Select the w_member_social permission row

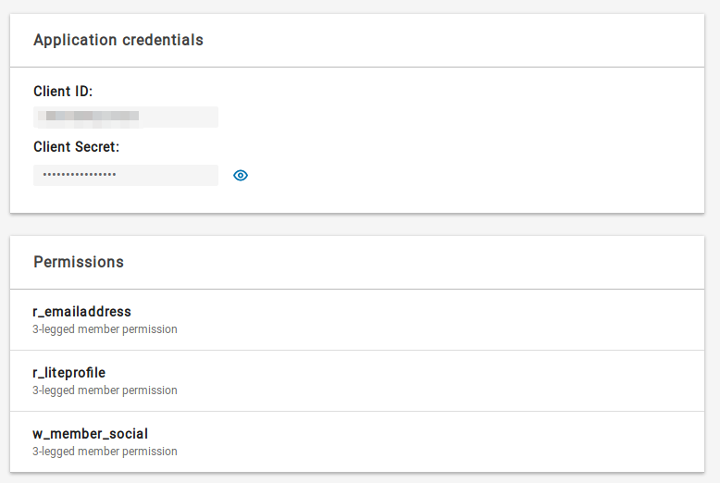click(357, 442)
